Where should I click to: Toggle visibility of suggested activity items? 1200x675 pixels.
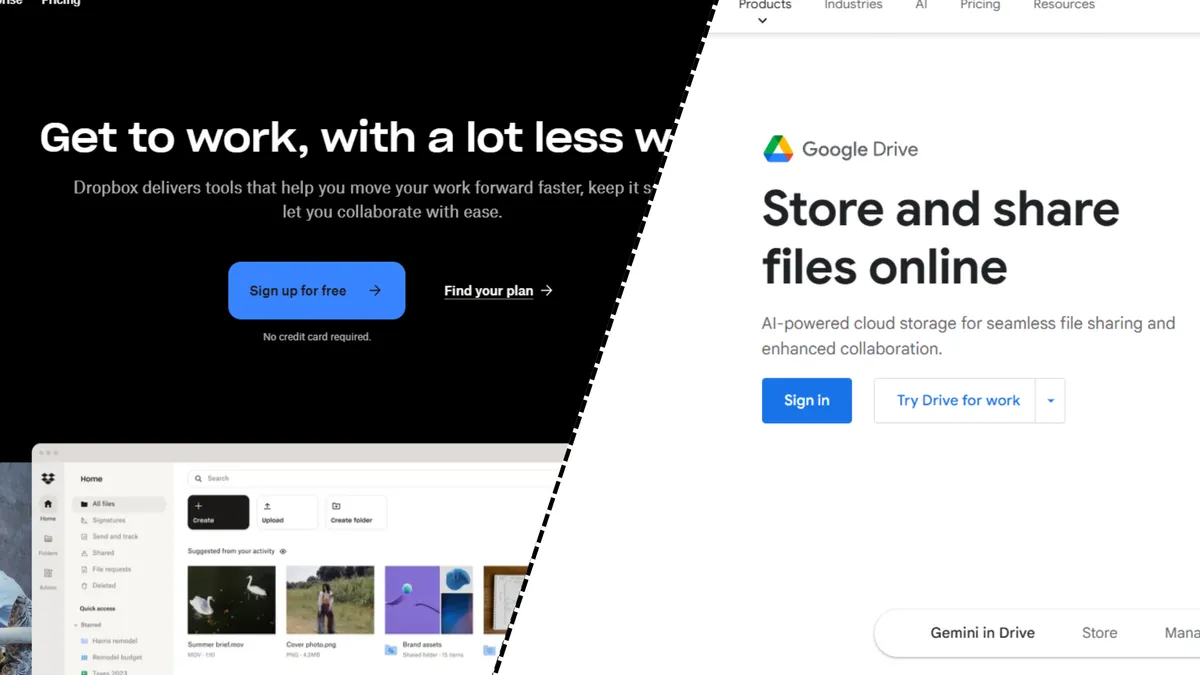click(x=283, y=550)
